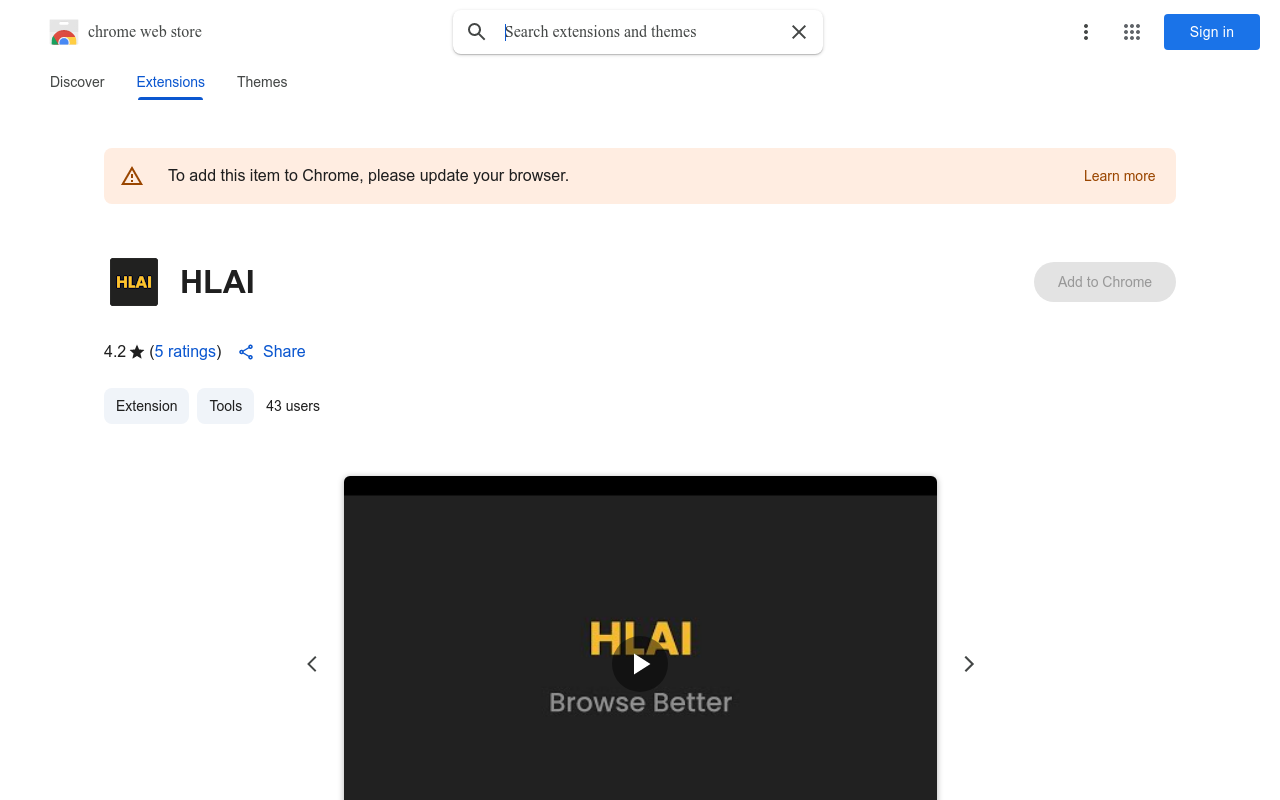1280x800 pixels.
Task: Click the search magnifier icon
Action: click(x=477, y=32)
